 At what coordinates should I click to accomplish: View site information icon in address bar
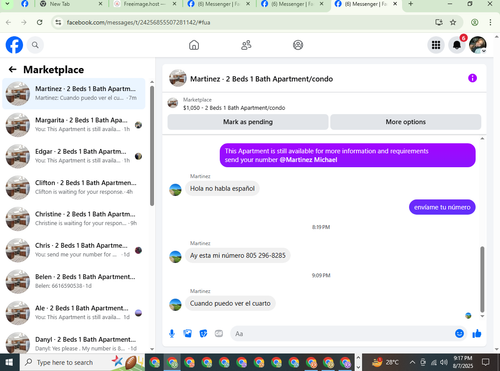tap(58, 22)
